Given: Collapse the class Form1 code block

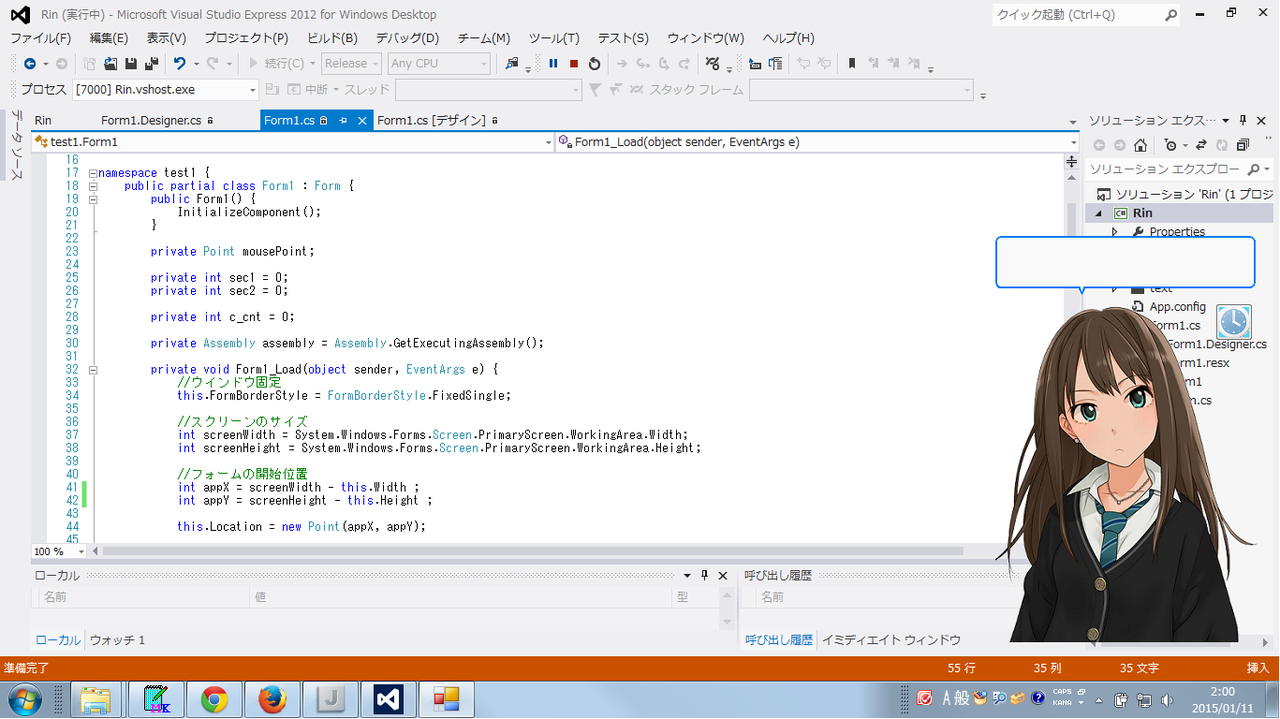Looking at the screenshot, I should (x=92, y=186).
